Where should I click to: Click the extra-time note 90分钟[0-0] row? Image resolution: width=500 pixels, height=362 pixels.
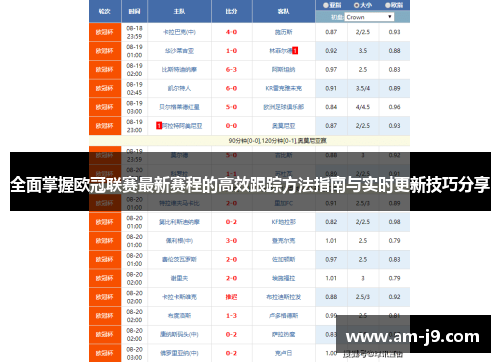click(249, 141)
